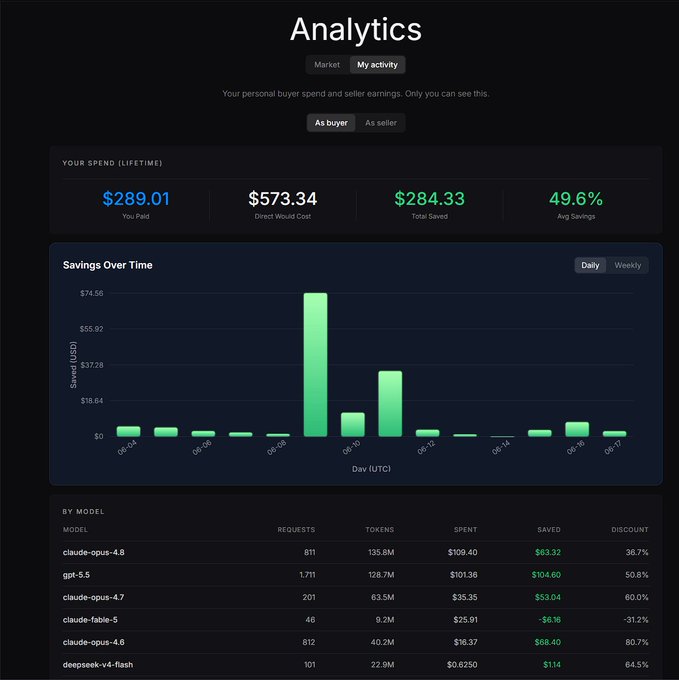Screen dimensions: 679x680
Task: Click the 06-17 savings bar
Action: click(614, 434)
